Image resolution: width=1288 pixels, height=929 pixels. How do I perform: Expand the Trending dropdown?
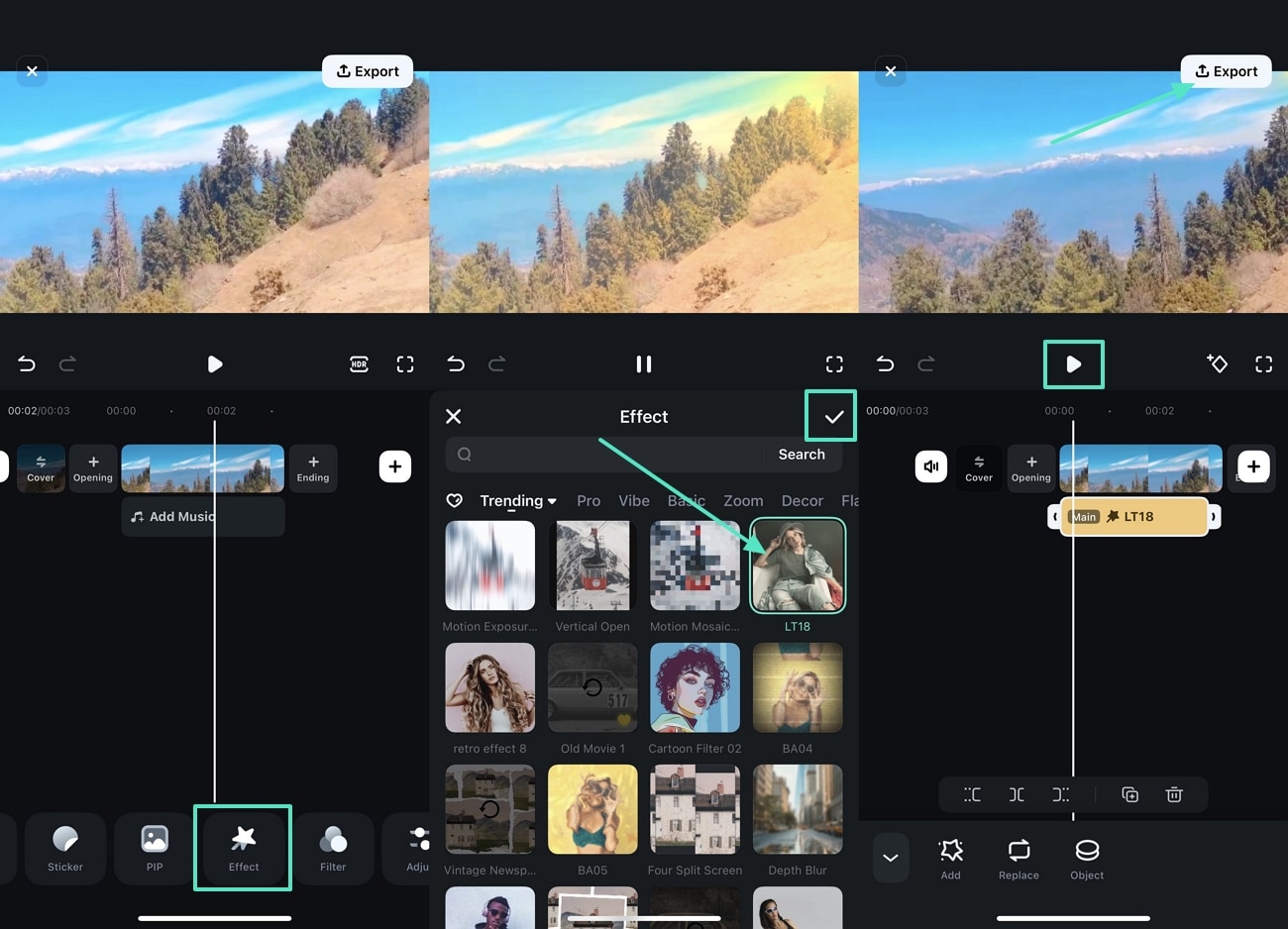(x=518, y=501)
